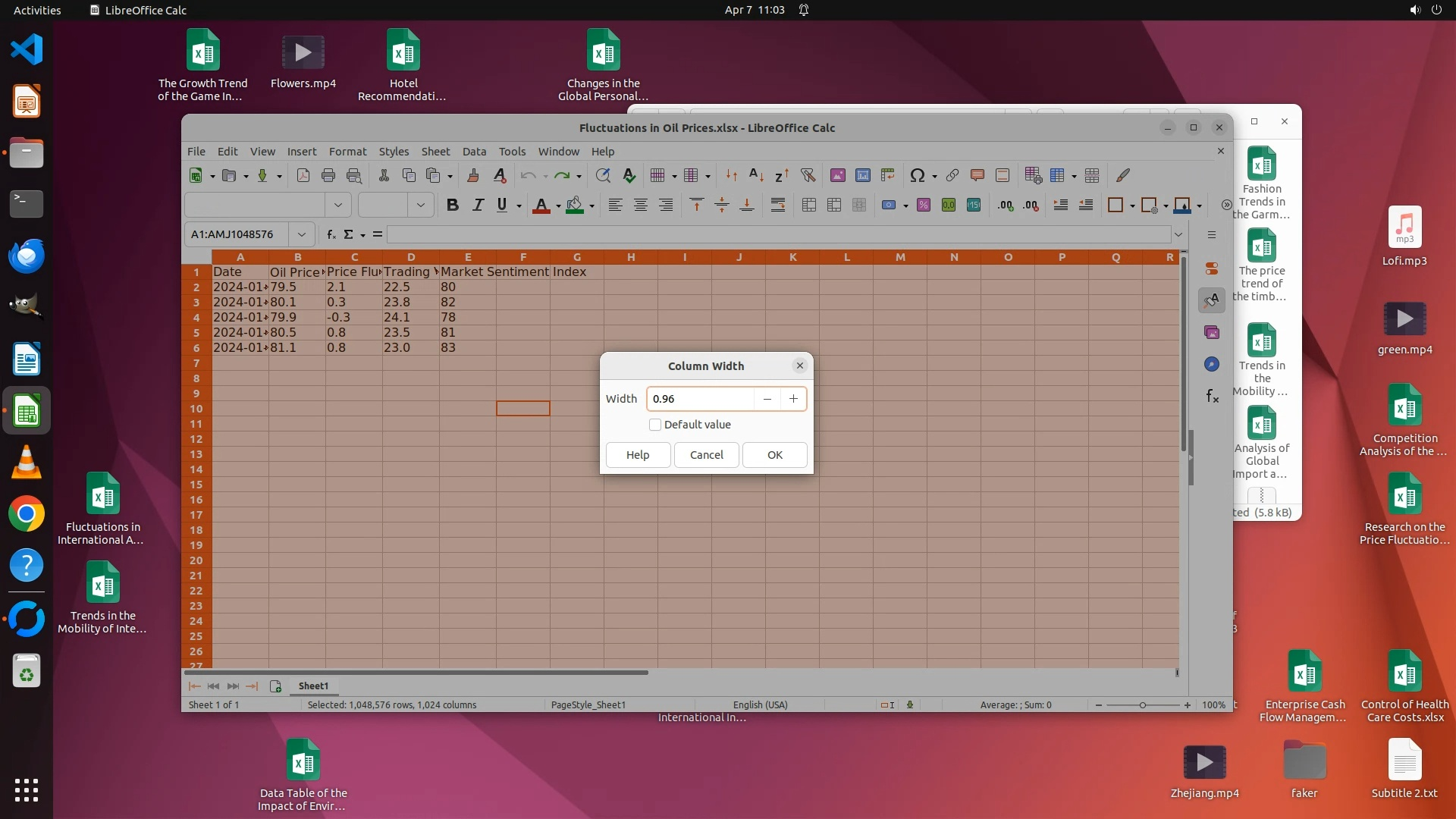Toggle Italic formatting icon
Viewport: 1456px width, 819px height.
[478, 205]
